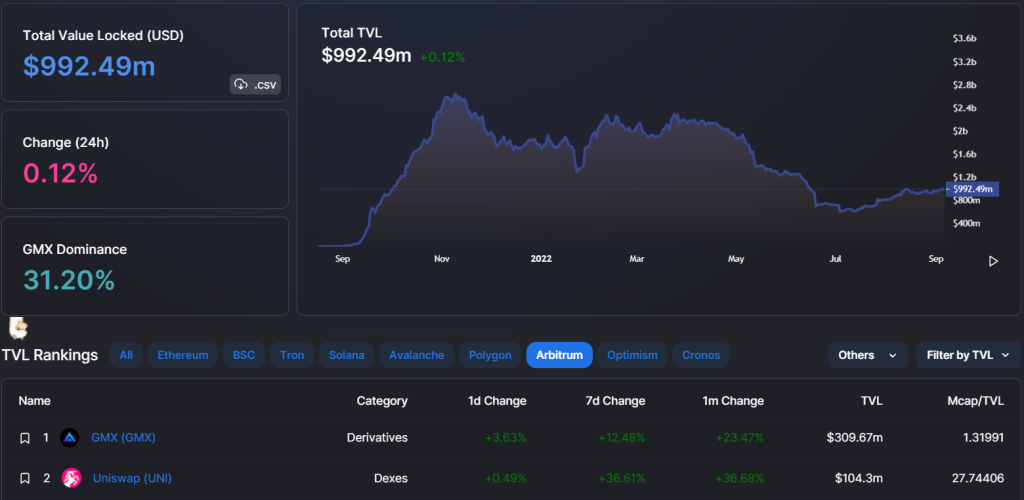The height and width of the screenshot is (500, 1024).
Task: Sort table by Category column
Action: 382,401
